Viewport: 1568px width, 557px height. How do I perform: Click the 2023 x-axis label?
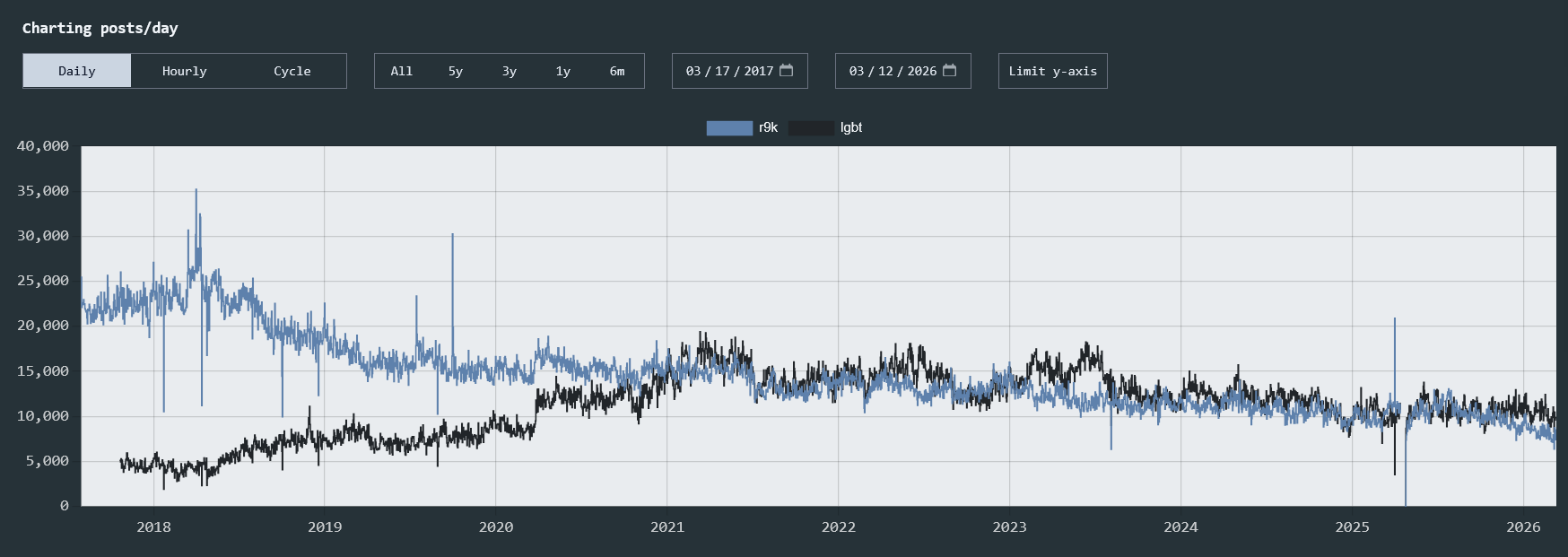pos(1009,527)
